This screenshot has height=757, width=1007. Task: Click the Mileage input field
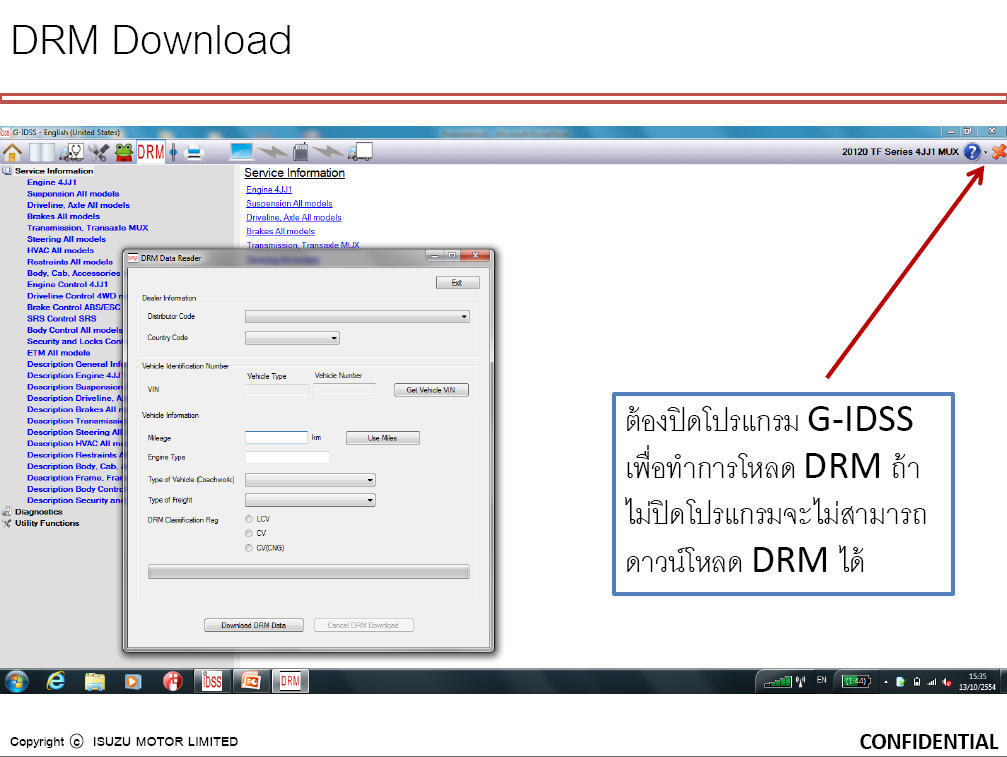coord(276,437)
